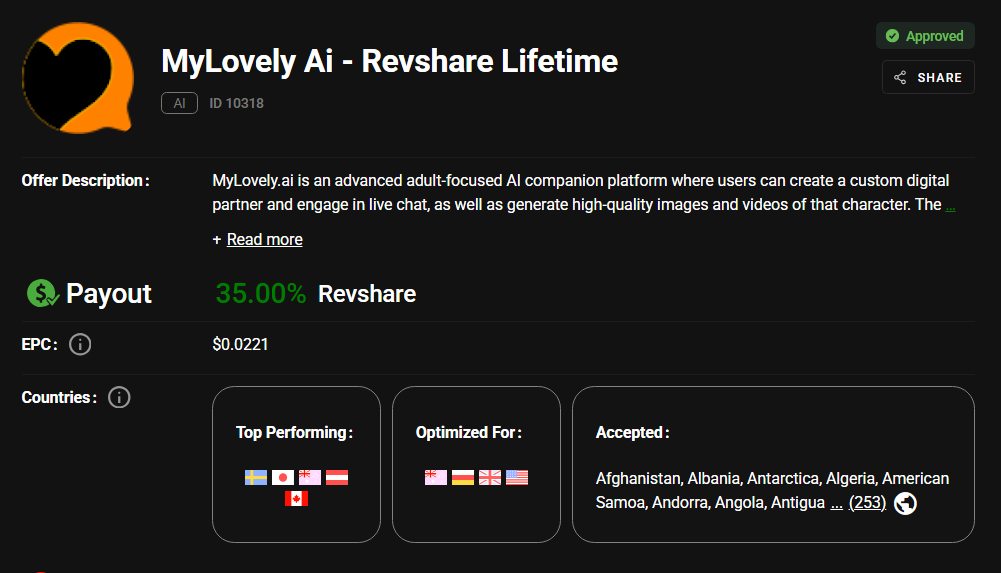Open the (253) accepted countries link
Viewport: 1001px width, 573px height.
(868, 503)
